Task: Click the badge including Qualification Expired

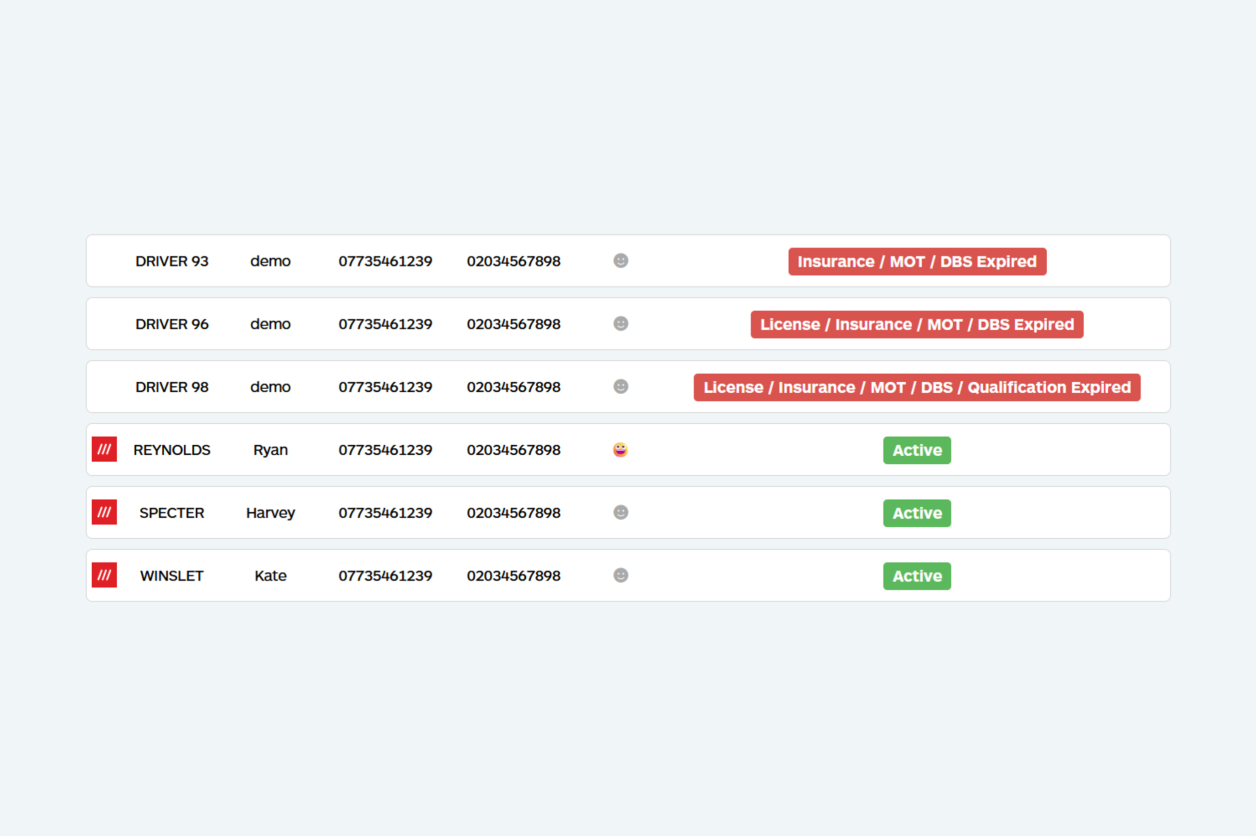Action: [917, 388]
